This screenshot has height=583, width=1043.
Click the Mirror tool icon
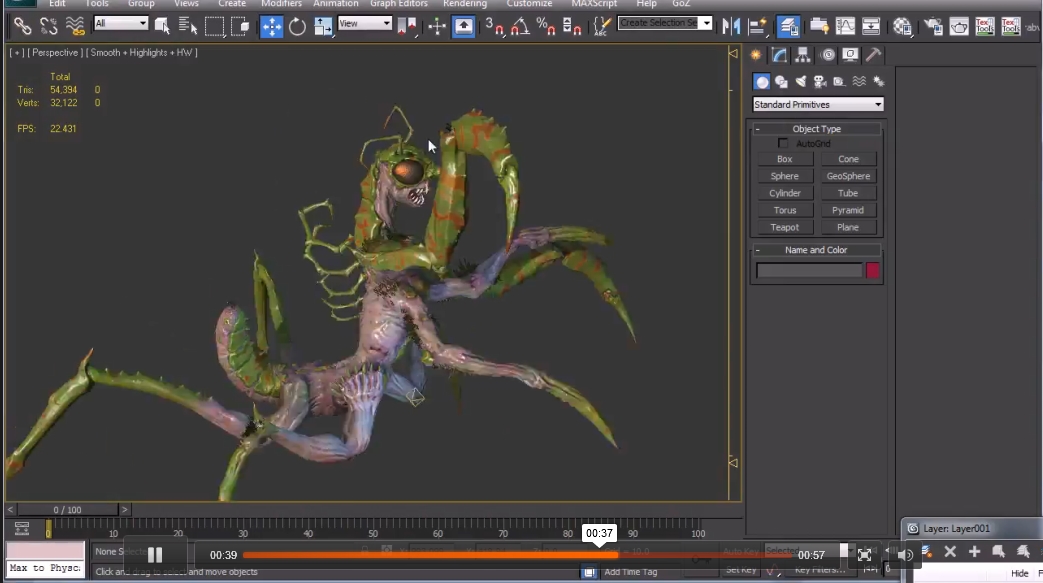[731, 26]
